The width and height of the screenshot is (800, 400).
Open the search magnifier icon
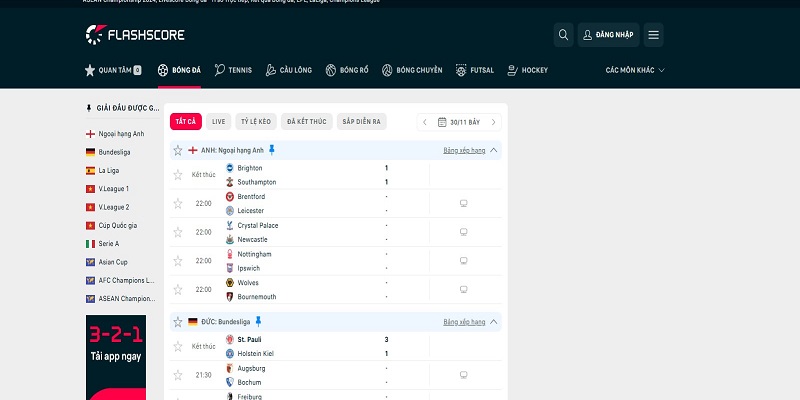click(x=563, y=35)
